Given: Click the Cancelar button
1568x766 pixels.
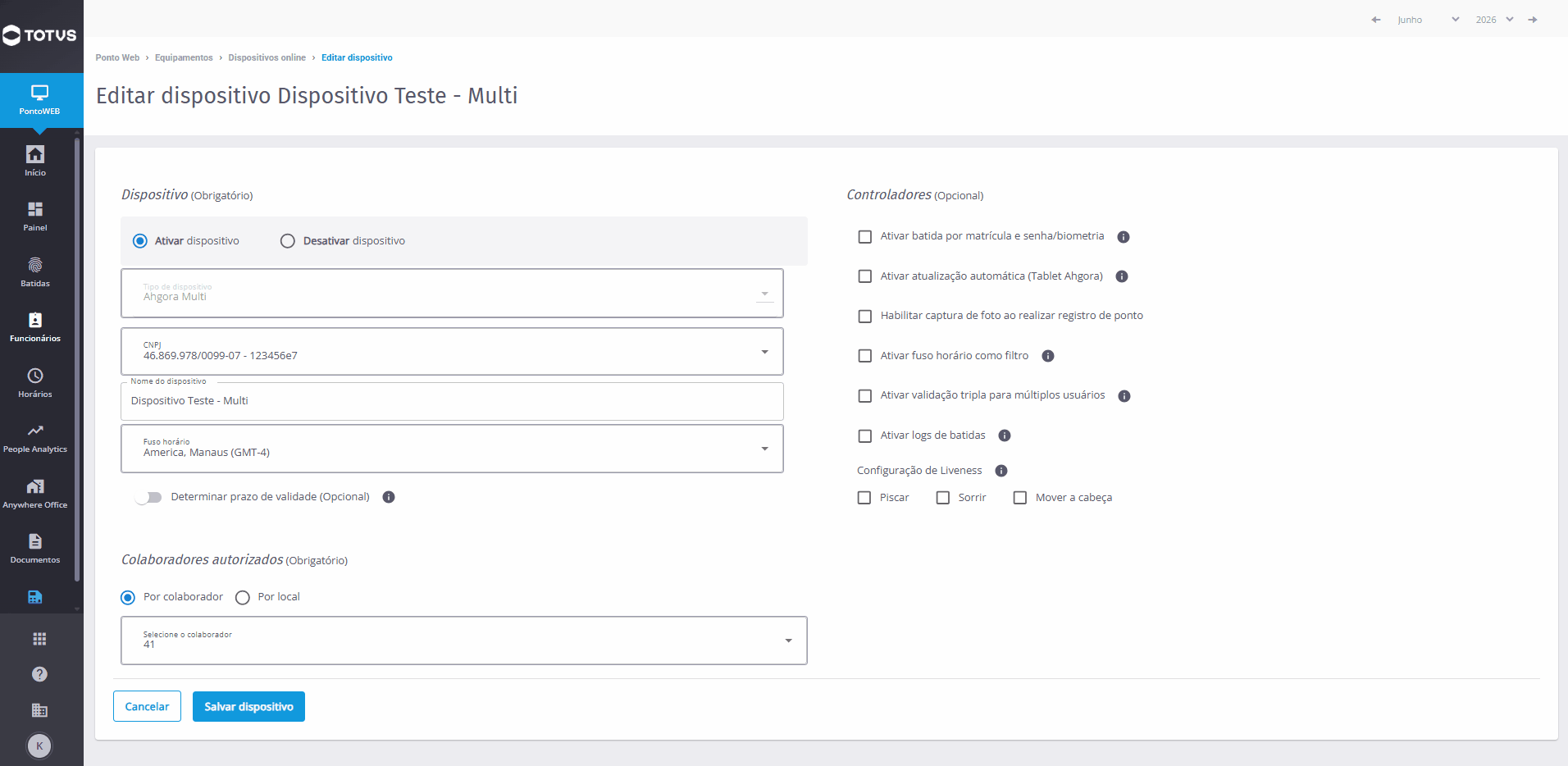Looking at the screenshot, I should (x=147, y=707).
